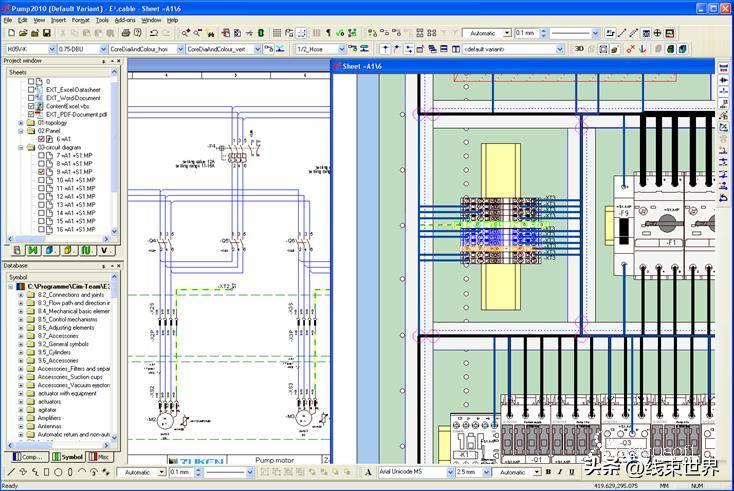Viewport: 734px width, 491px height.
Task: Click the Save icon in the toolbar
Action: pos(46,33)
